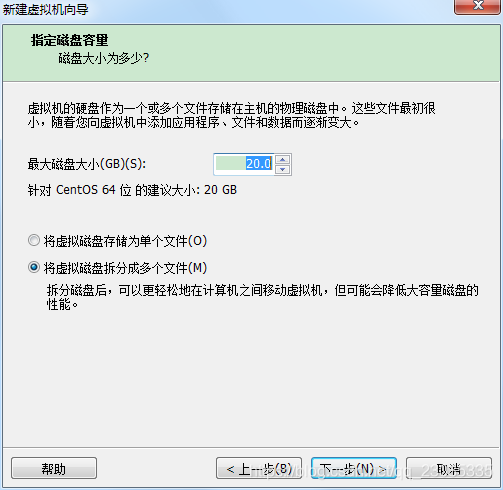
Task: Click the maximum disk size input field
Action: [x=244, y=164]
